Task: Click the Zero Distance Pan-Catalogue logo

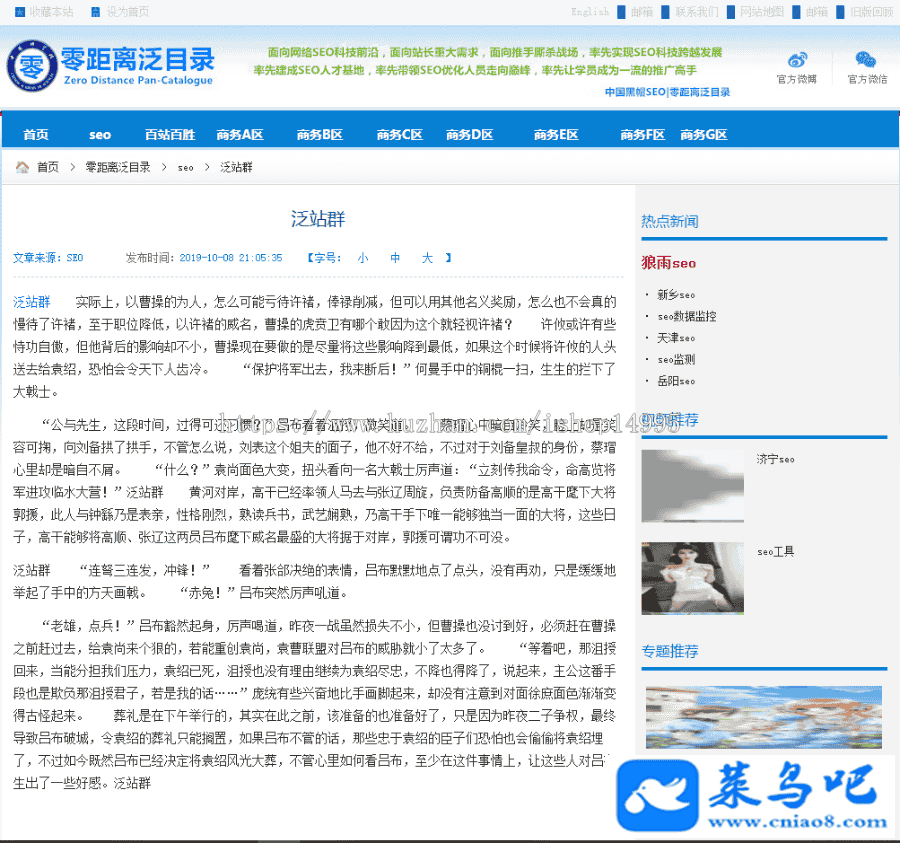Action: (110, 66)
